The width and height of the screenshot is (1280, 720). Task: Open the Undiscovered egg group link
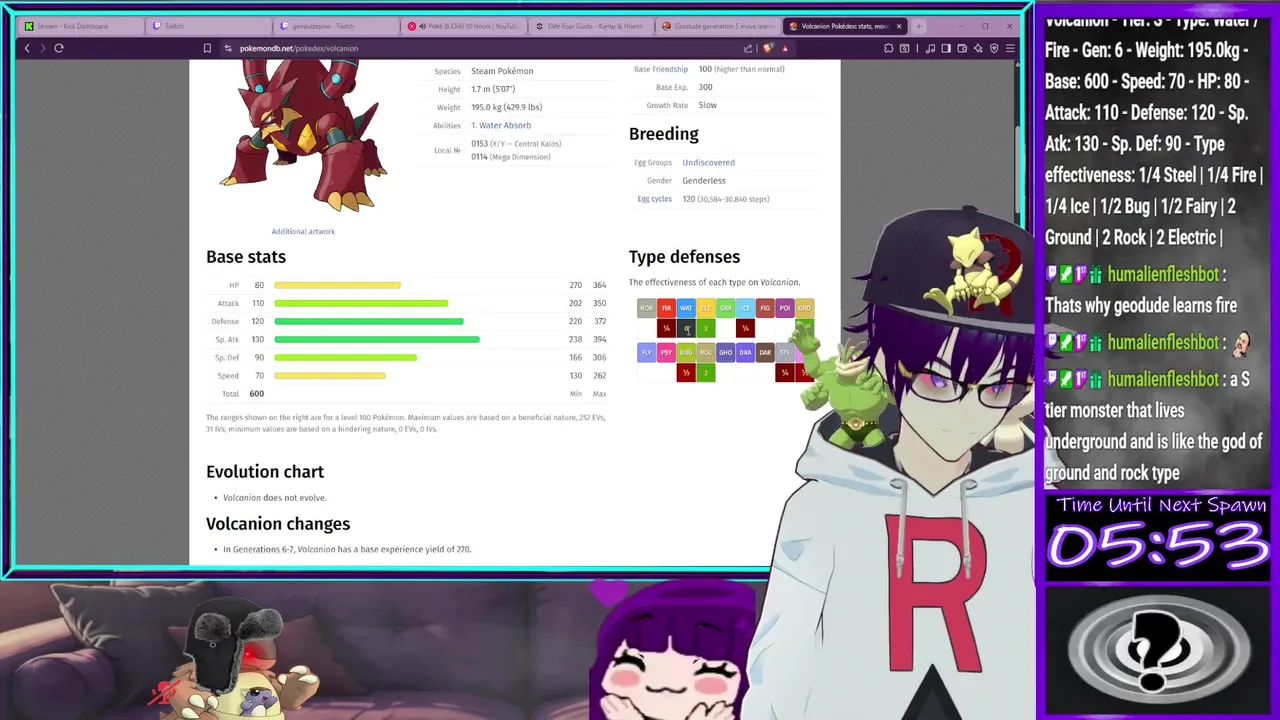point(708,162)
